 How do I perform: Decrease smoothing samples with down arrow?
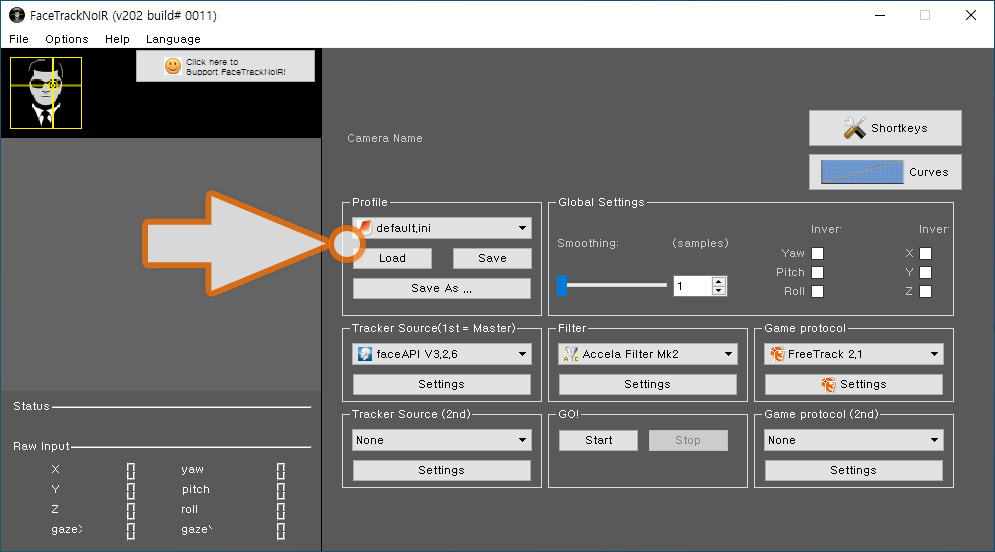[718, 291]
